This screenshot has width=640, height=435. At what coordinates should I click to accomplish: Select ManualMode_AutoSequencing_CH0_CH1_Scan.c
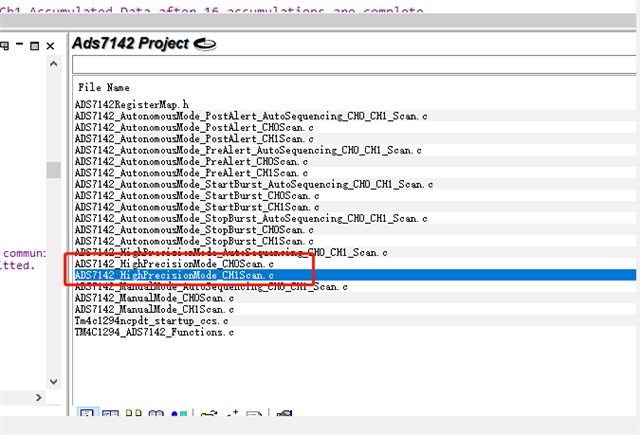point(211,287)
